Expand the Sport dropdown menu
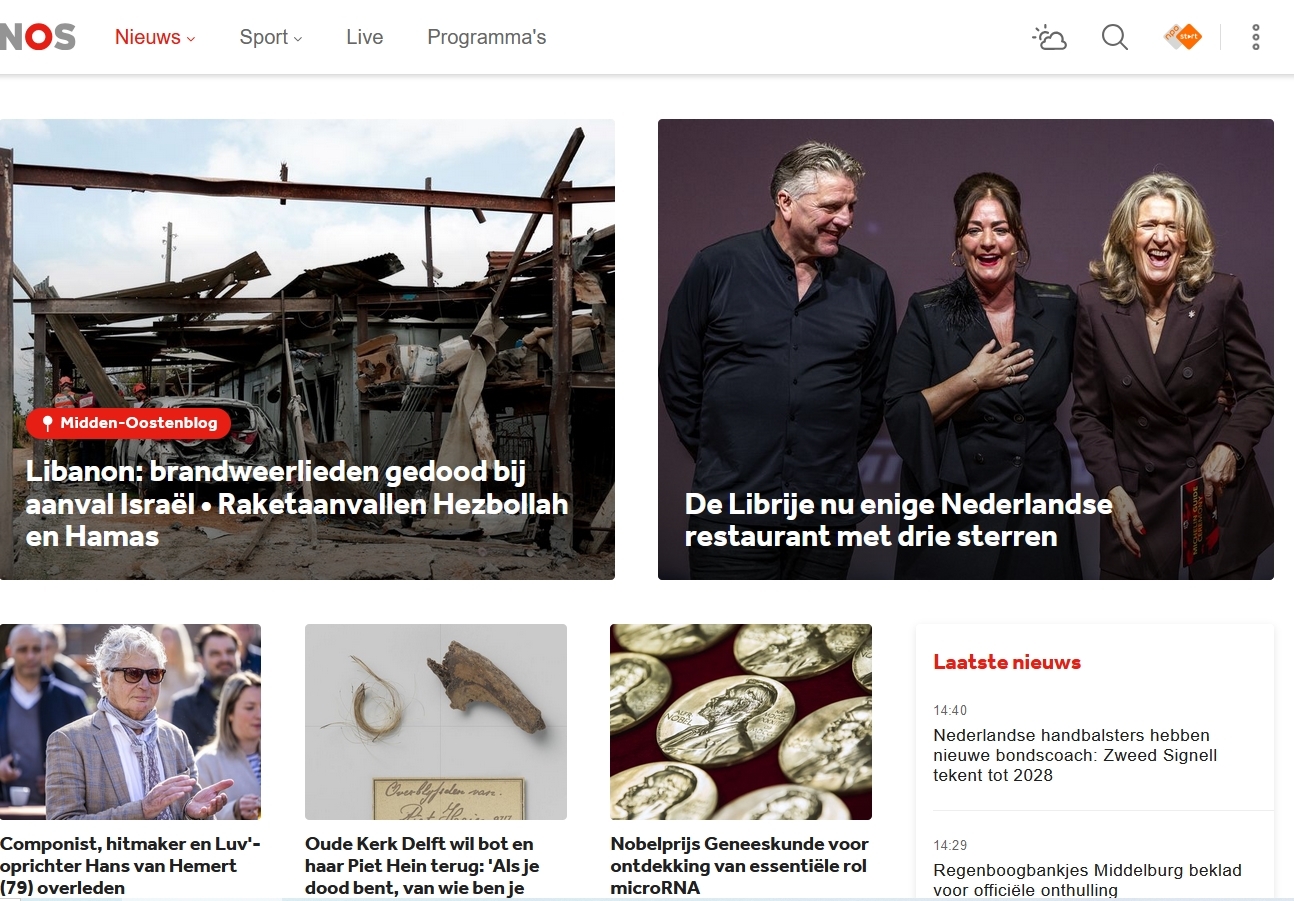 (x=271, y=38)
